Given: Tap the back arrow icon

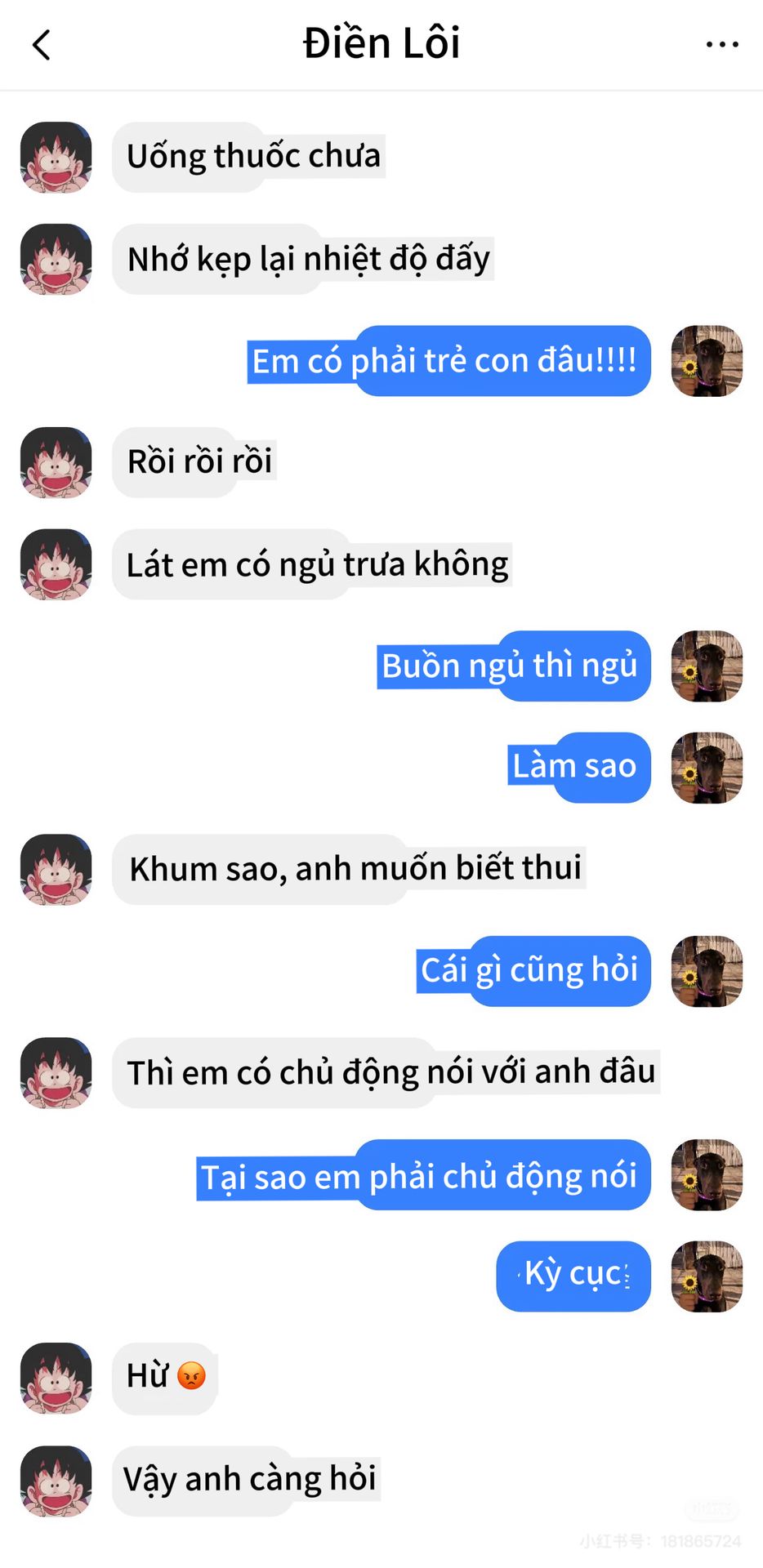Looking at the screenshot, I should click(42, 45).
